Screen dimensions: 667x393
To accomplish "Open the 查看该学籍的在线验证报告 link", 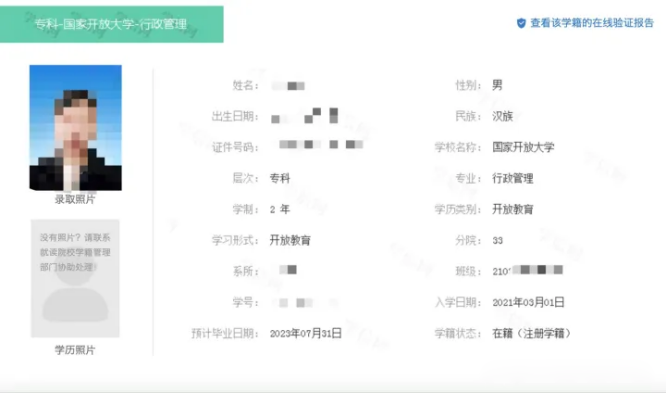I will pyautogui.click(x=592, y=23).
